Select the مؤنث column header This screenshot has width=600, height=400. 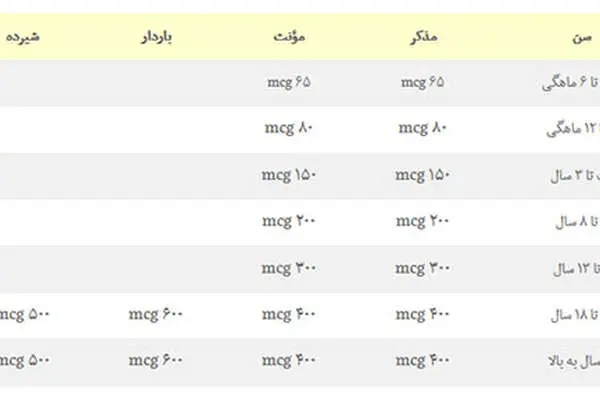point(289,37)
